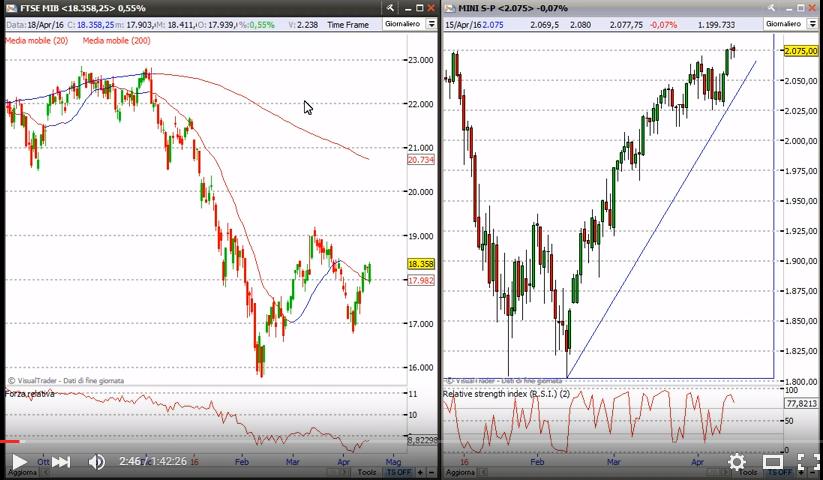Open FTSE MIB Time Frame Giornaliero dropdown

tap(410, 24)
